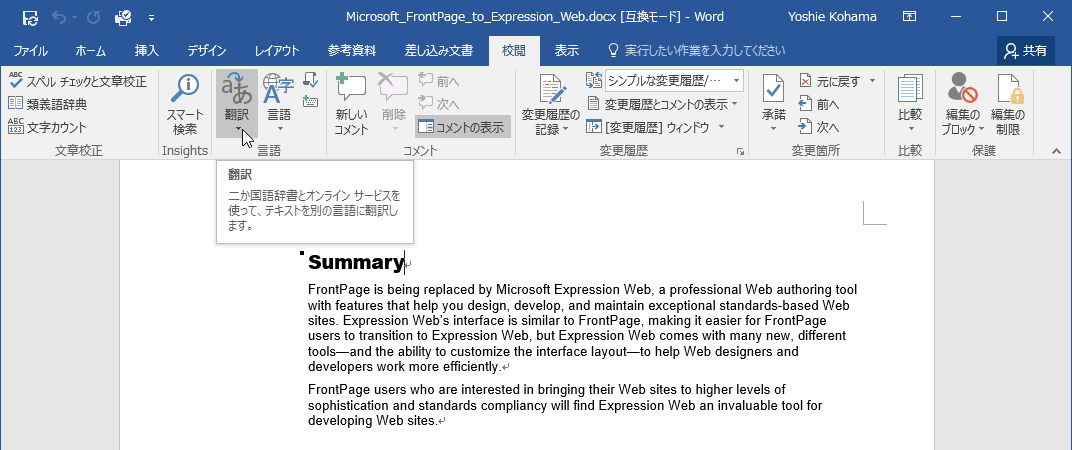The image size is (1072, 450).
Task: Switch to the デザイン tab
Action: (206, 51)
